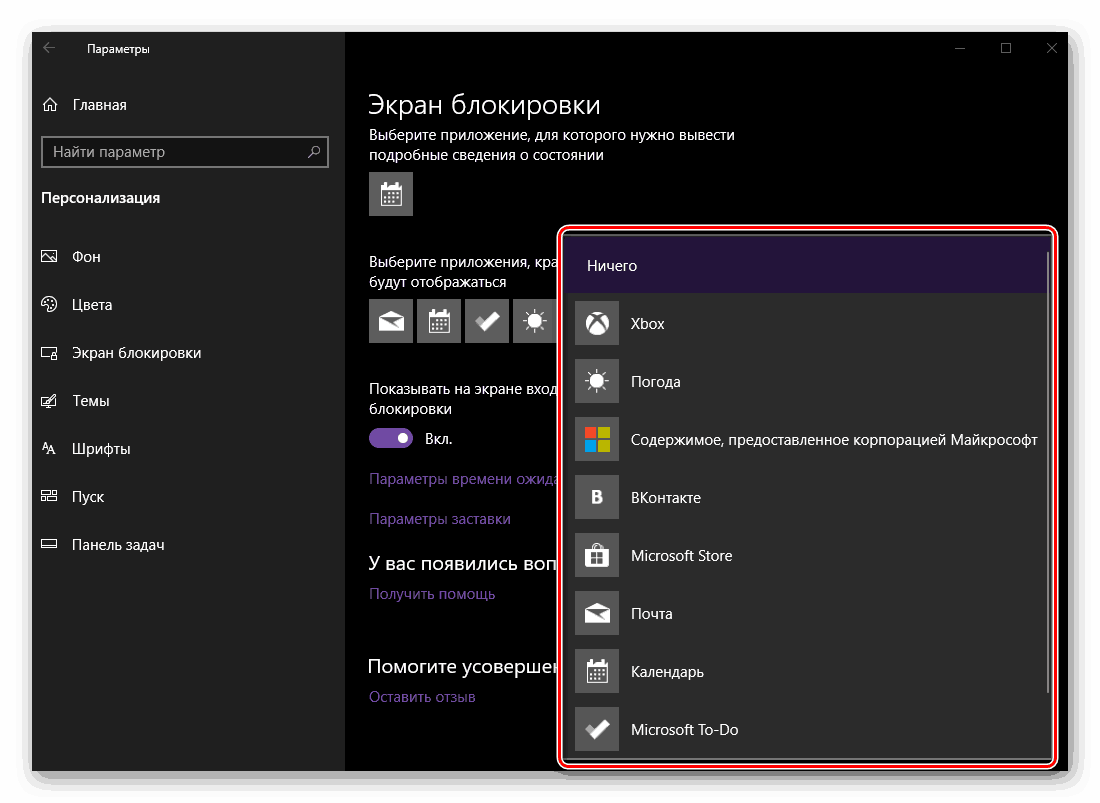This screenshot has width=1100, height=803.
Task: Click the Получить помощь link
Action: click(432, 593)
